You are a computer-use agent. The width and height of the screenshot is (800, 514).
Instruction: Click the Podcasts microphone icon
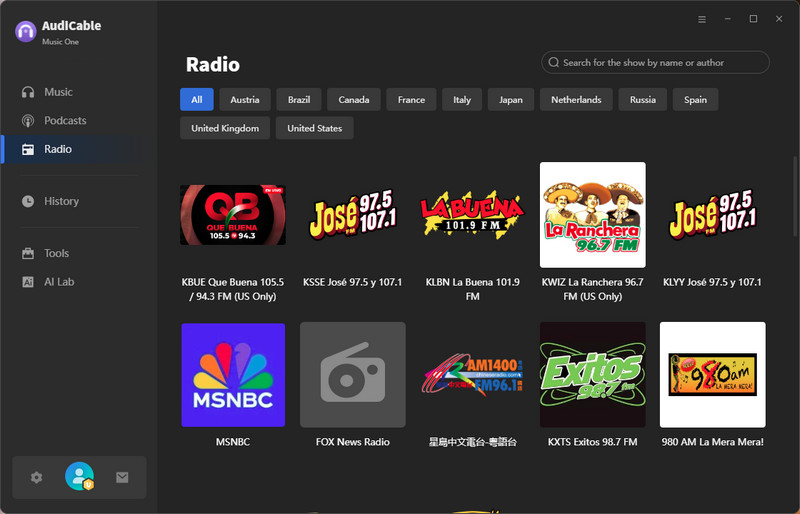(28, 120)
